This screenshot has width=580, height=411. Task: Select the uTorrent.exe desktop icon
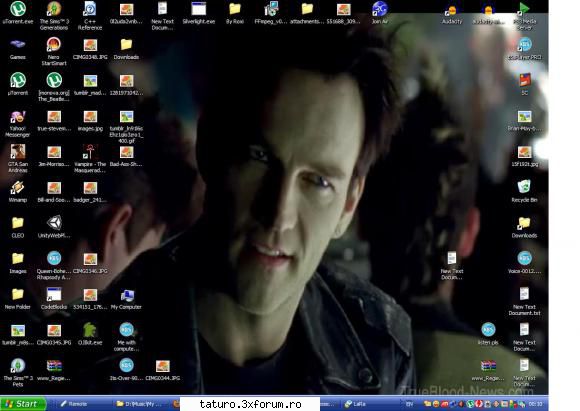(x=18, y=13)
